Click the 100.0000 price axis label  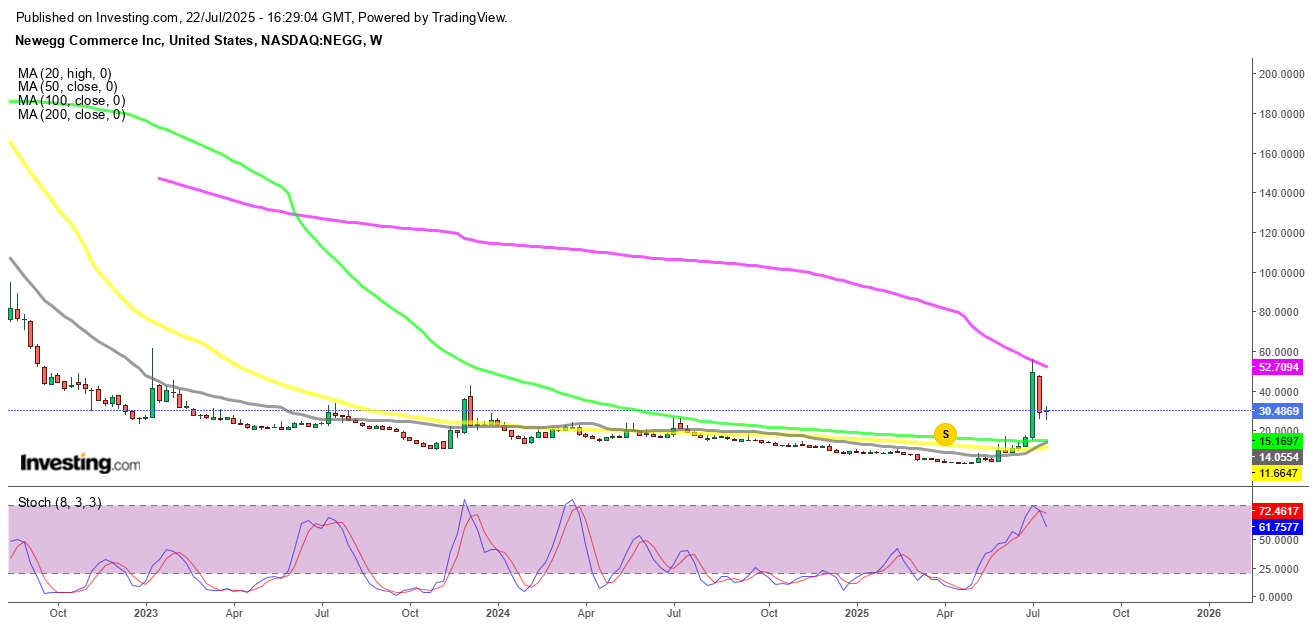pos(1283,272)
